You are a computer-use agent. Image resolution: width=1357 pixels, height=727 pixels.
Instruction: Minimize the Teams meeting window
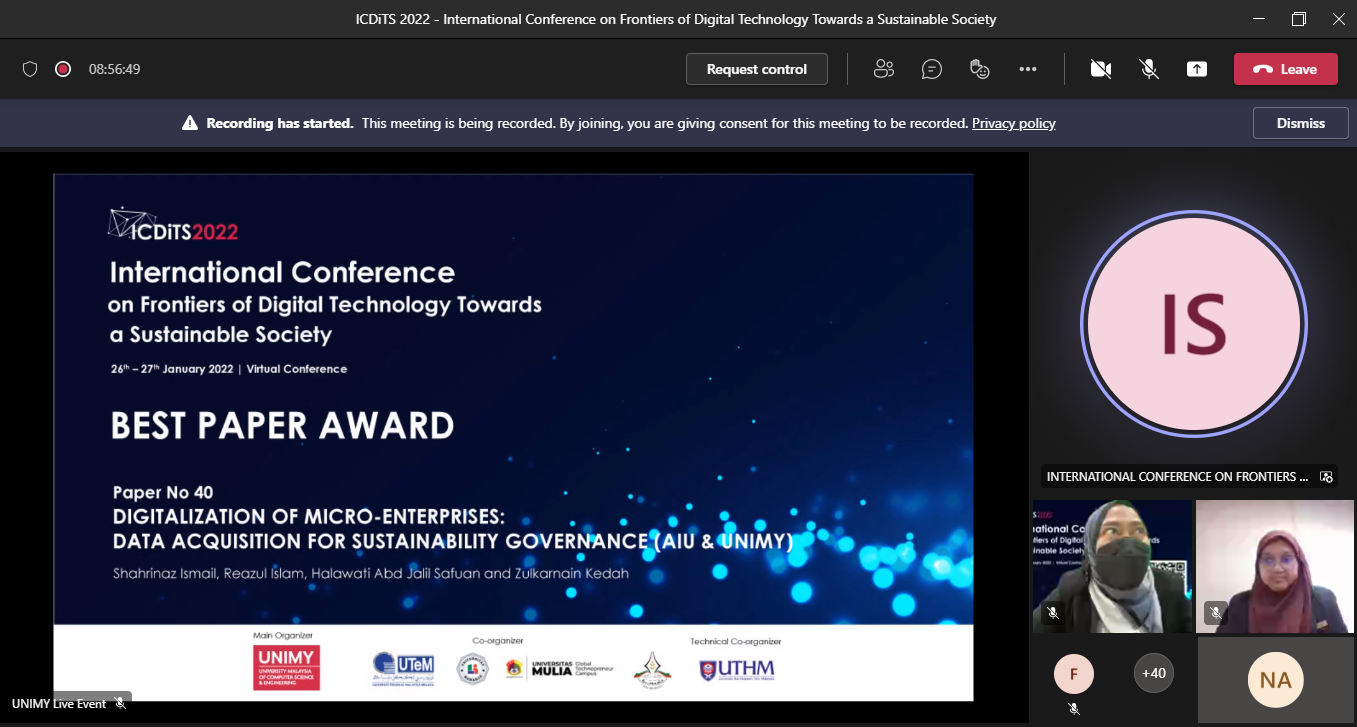[x=1258, y=19]
